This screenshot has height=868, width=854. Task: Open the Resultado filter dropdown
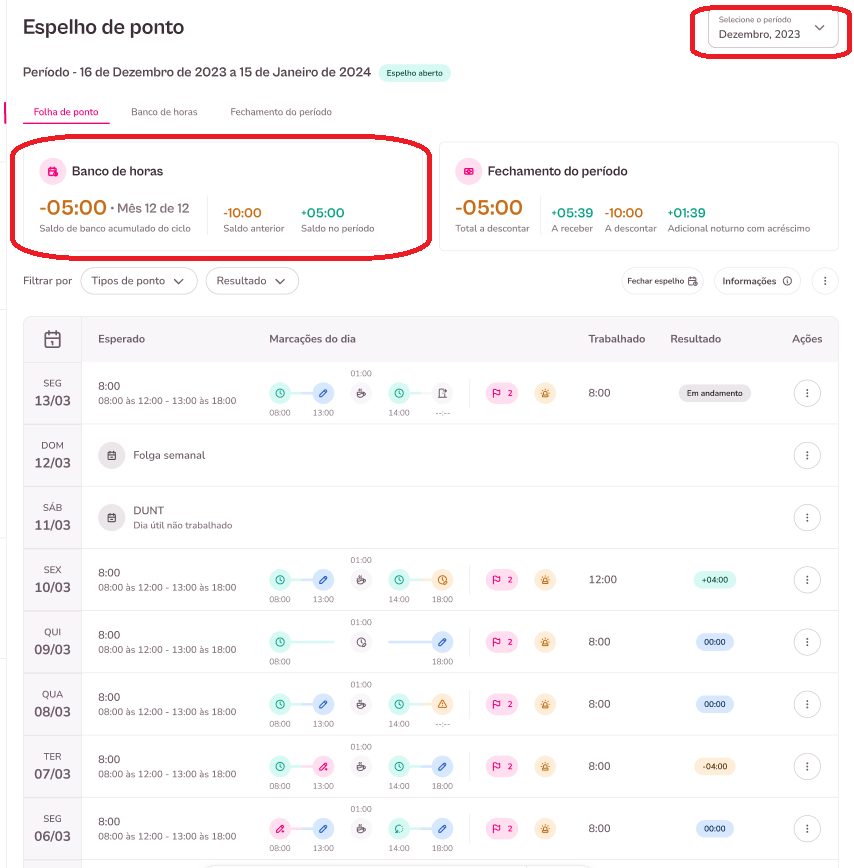pos(252,281)
